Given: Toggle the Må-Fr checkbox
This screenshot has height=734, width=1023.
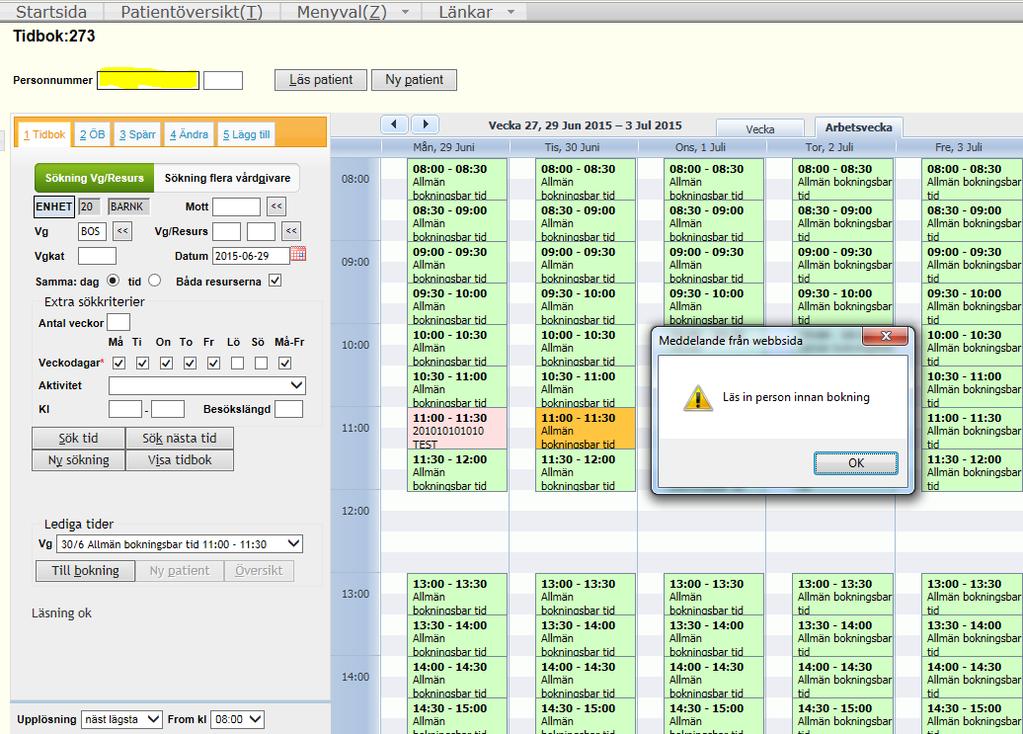Looking at the screenshot, I should point(285,363).
